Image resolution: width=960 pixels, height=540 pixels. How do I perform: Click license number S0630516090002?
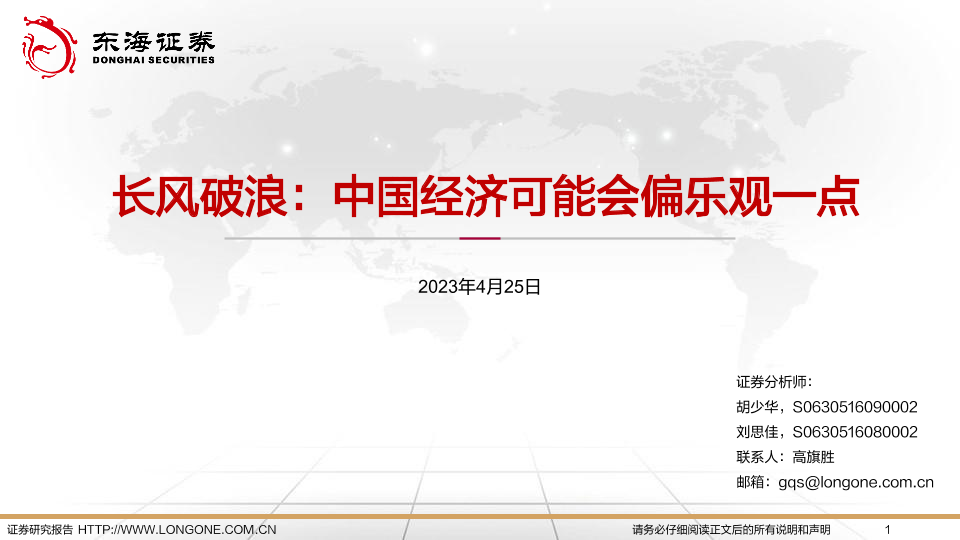(855, 407)
